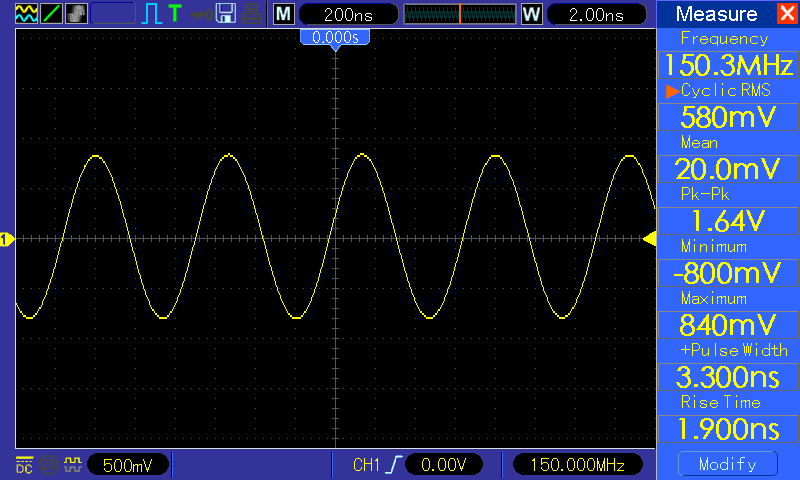Select the Minimum measurement label
The image size is (800, 480).
tap(714, 247)
